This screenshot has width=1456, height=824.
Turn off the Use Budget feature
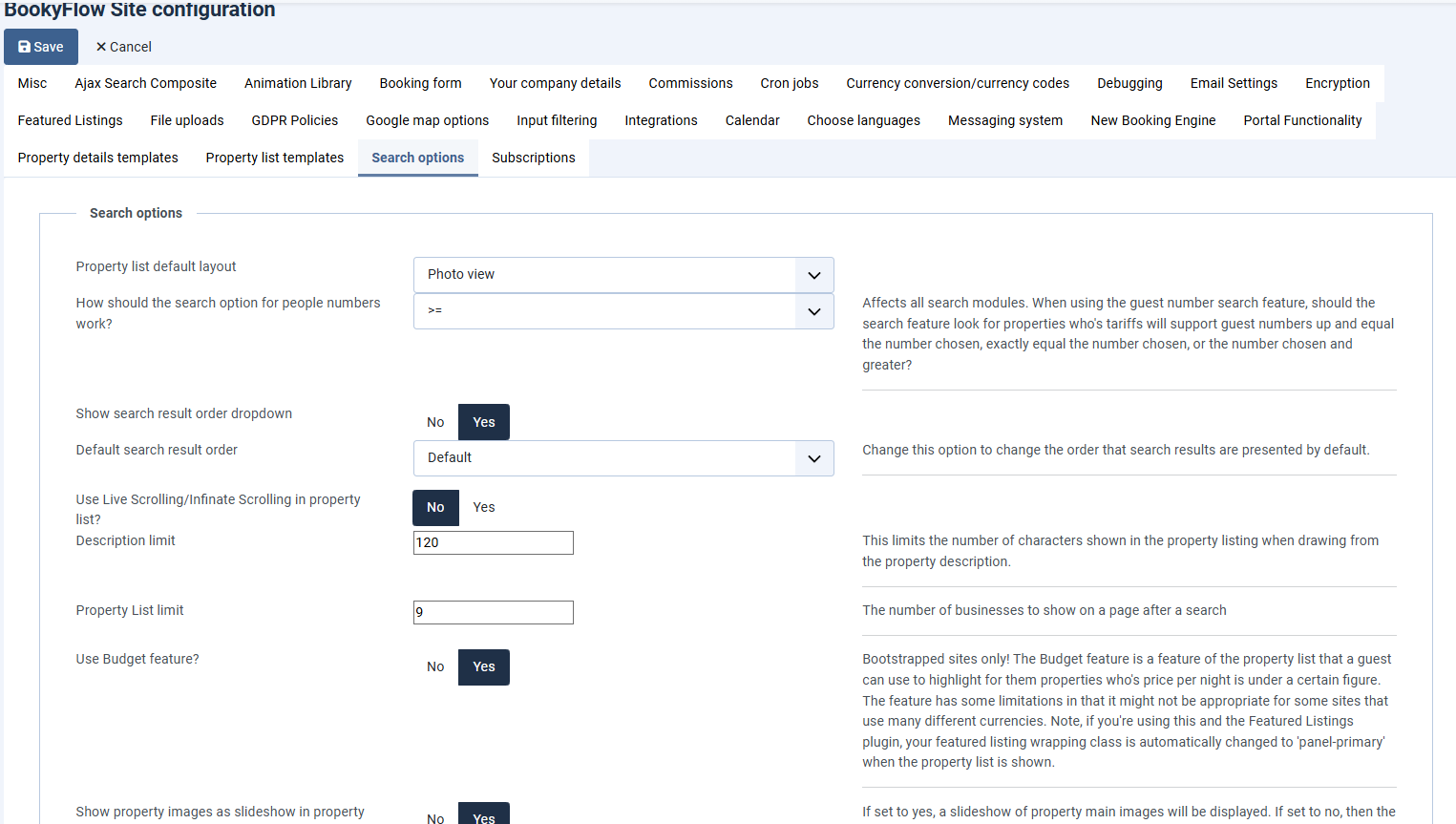point(435,666)
